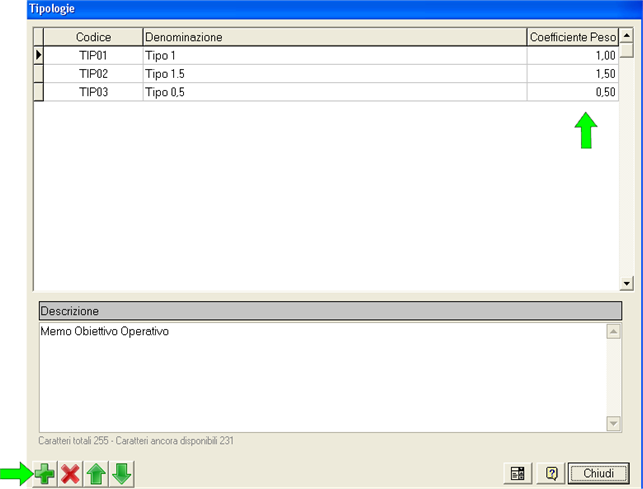Screen dimensions: 643x489
Task: Click the Coefficiente Peso column header
Action: point(572,37)
